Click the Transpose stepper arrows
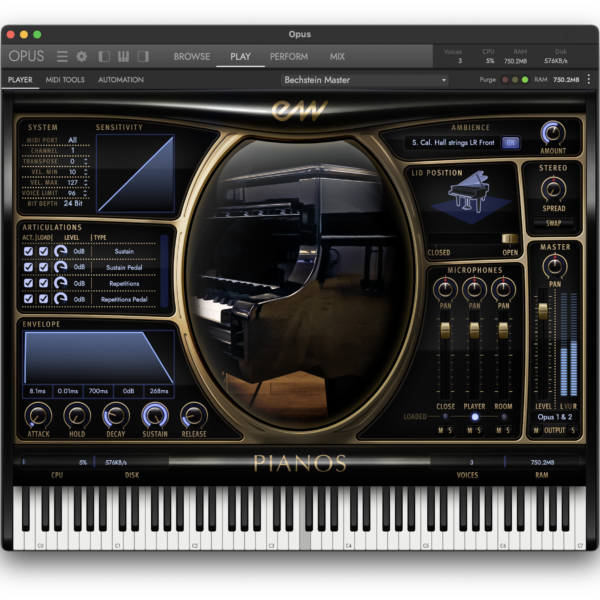600x600 pixels. (85, 161)
